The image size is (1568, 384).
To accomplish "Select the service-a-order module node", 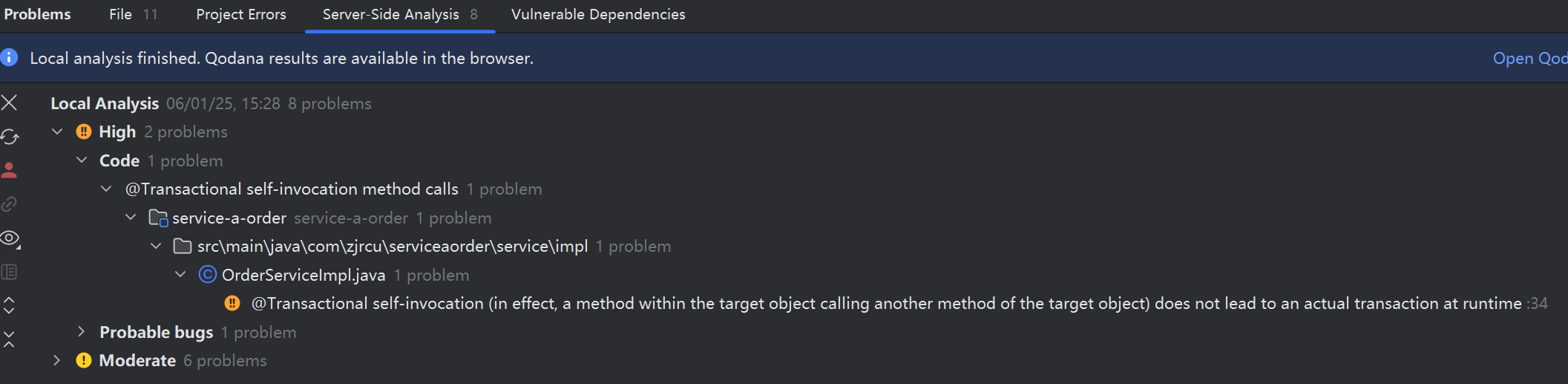I will click(x=229, y=218).
